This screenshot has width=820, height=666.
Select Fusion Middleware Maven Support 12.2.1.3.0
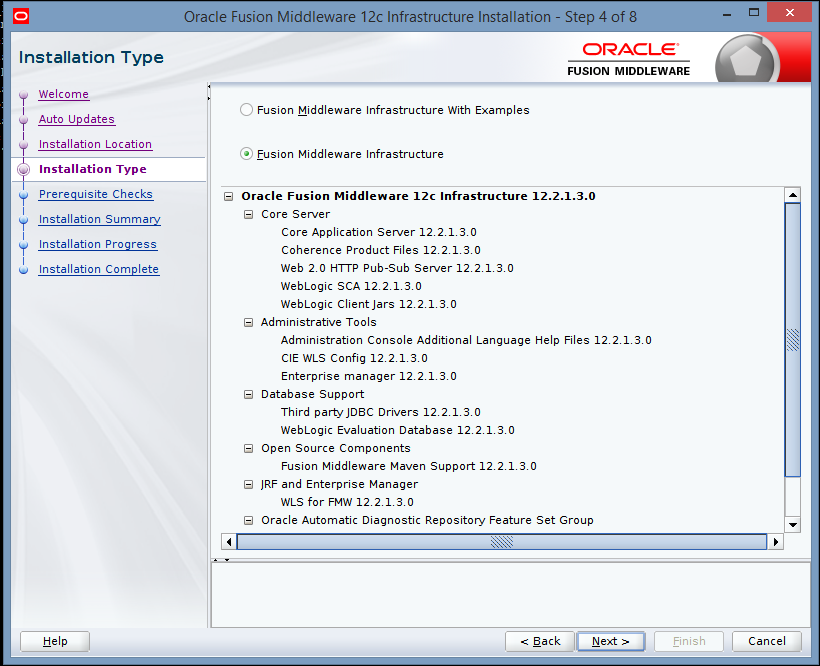pyautogui.click(x=408, y=466)
